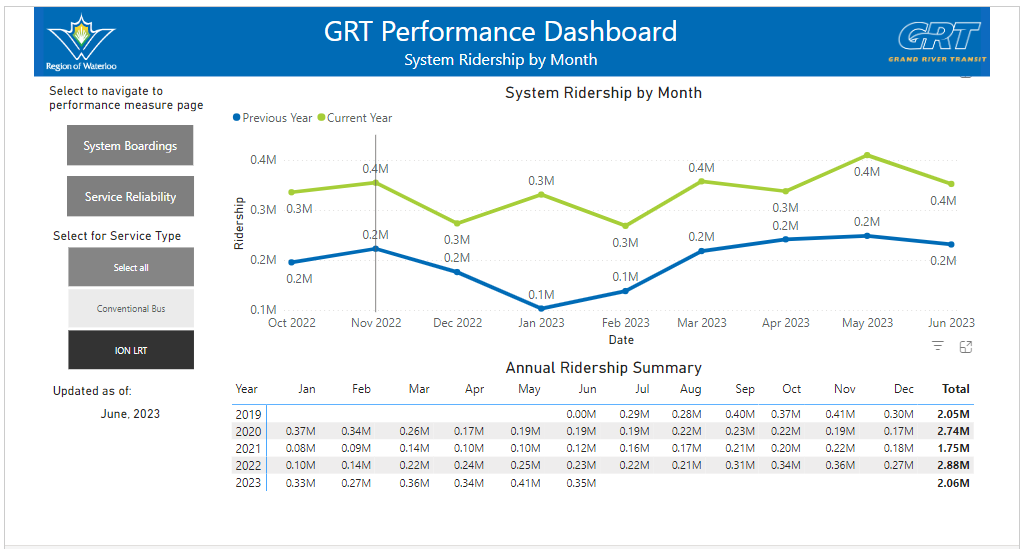The width and height of the screenshot is (1027, 549).
Task: Click the Nov 2022 Previous Year data point
Action: click(x=375, y=248)
